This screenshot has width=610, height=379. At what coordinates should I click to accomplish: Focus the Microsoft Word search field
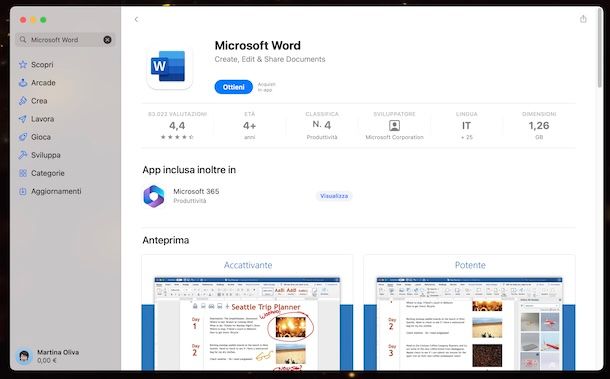[65, 40]
